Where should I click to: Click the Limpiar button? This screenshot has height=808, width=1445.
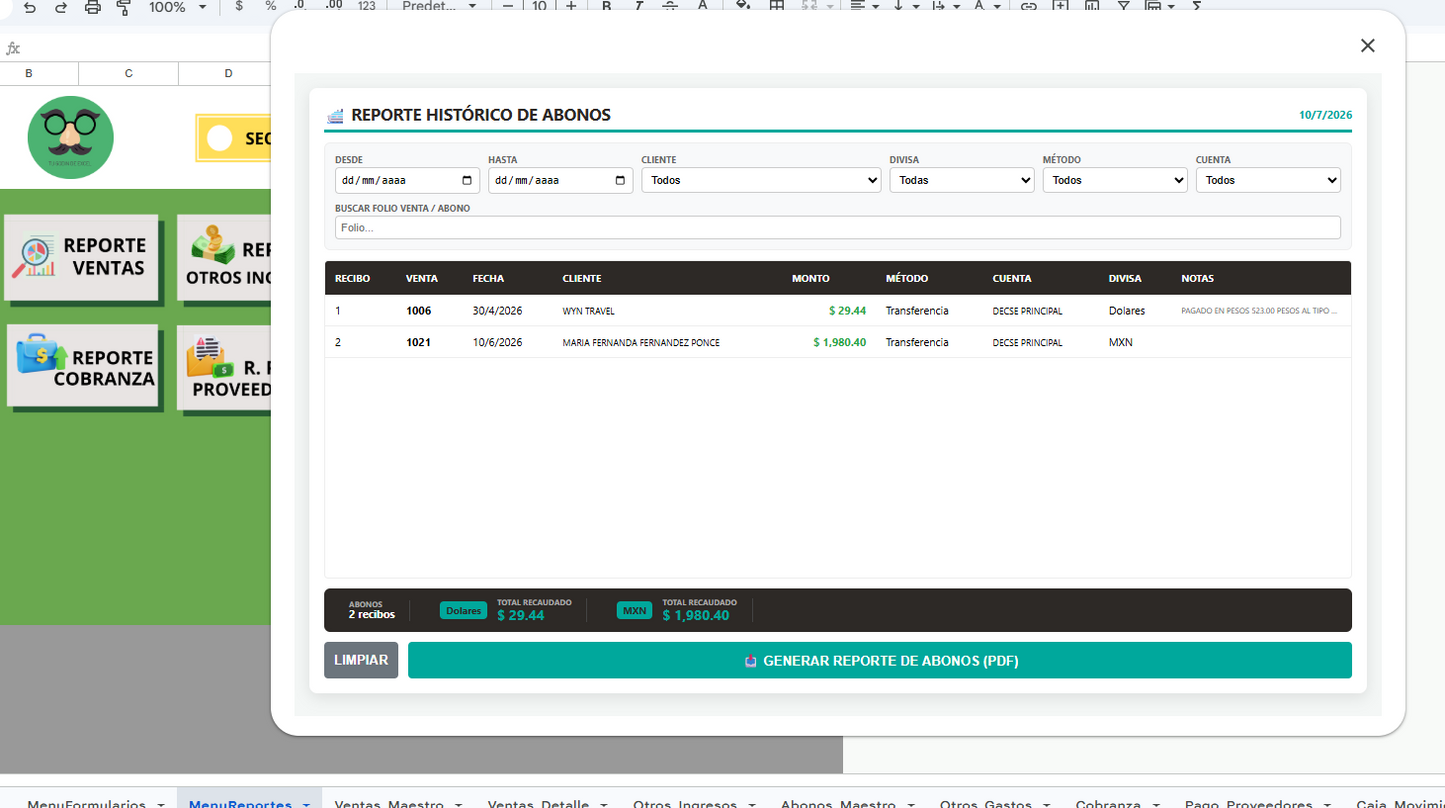[x=361, y=660]
